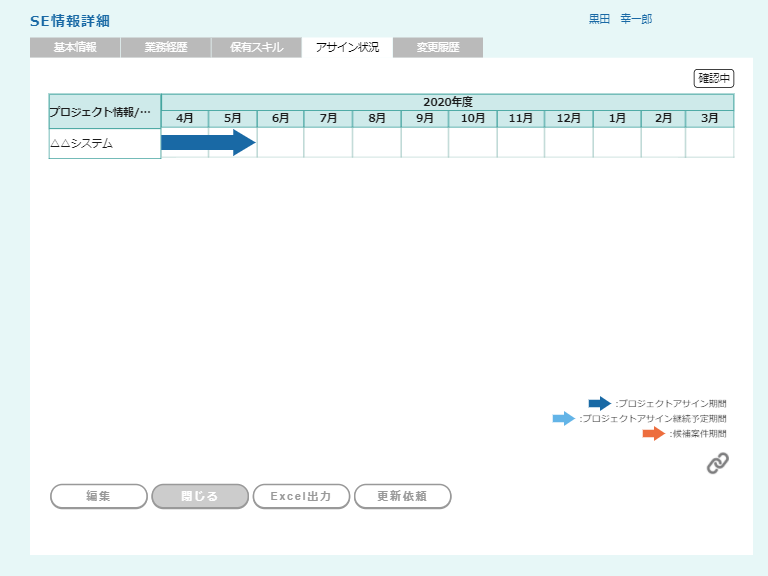This screenshot has width=768, height=576.
Task: Open the 変更履歴 tab
Action: [x=438, y=48]
